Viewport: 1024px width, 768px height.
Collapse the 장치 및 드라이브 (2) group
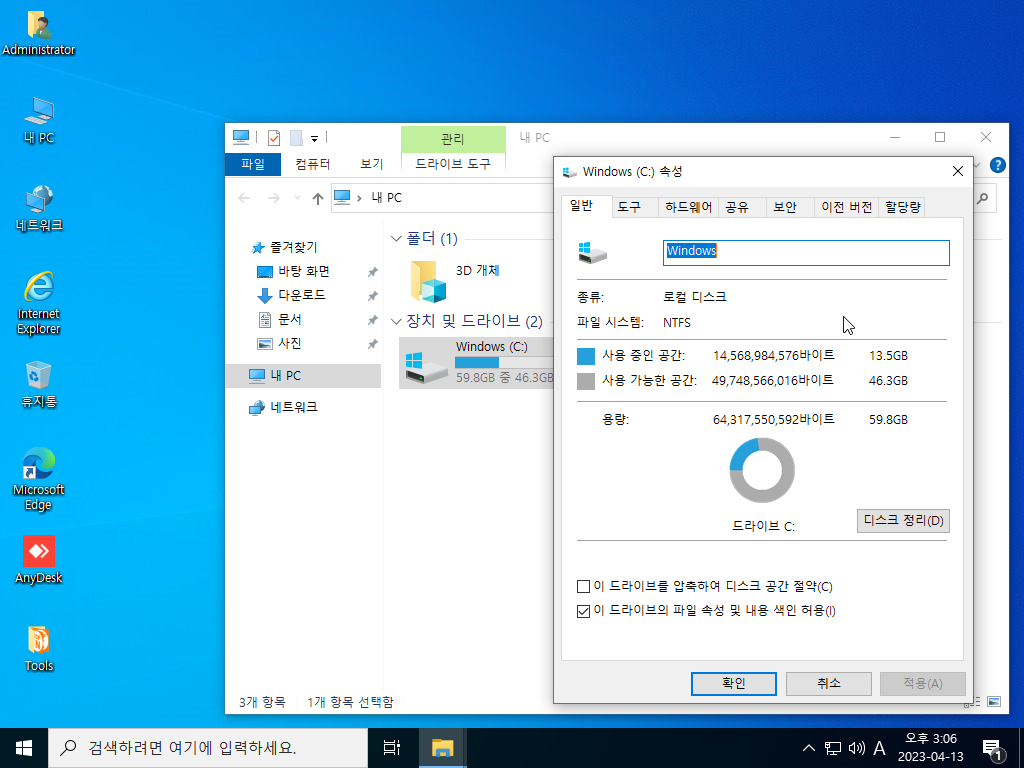(395, 321)
